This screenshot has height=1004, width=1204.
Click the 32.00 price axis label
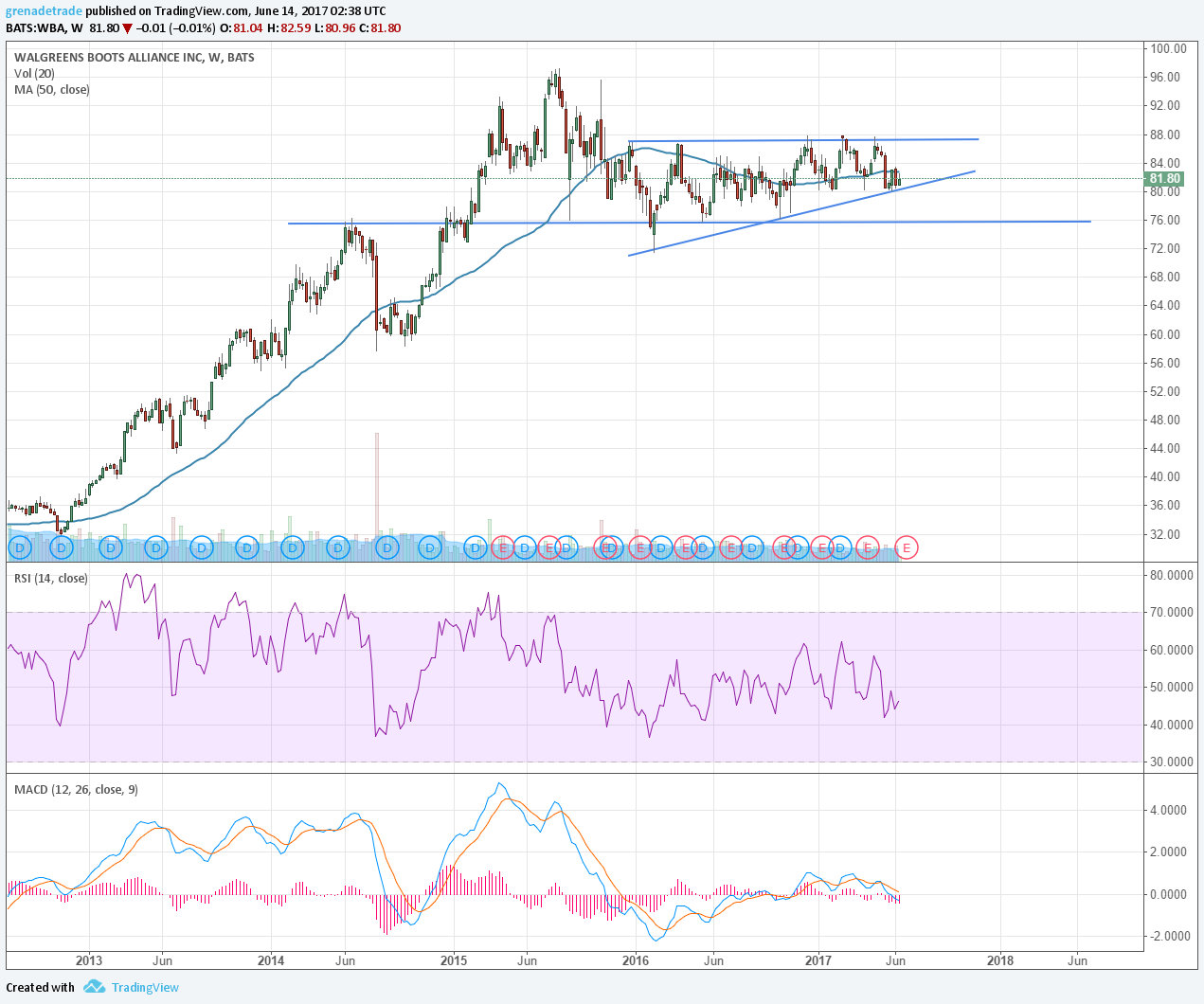1167,534
